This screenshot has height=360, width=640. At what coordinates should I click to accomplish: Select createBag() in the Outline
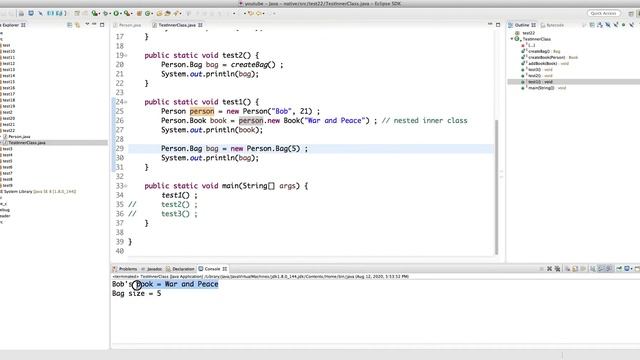pos(540,51)
